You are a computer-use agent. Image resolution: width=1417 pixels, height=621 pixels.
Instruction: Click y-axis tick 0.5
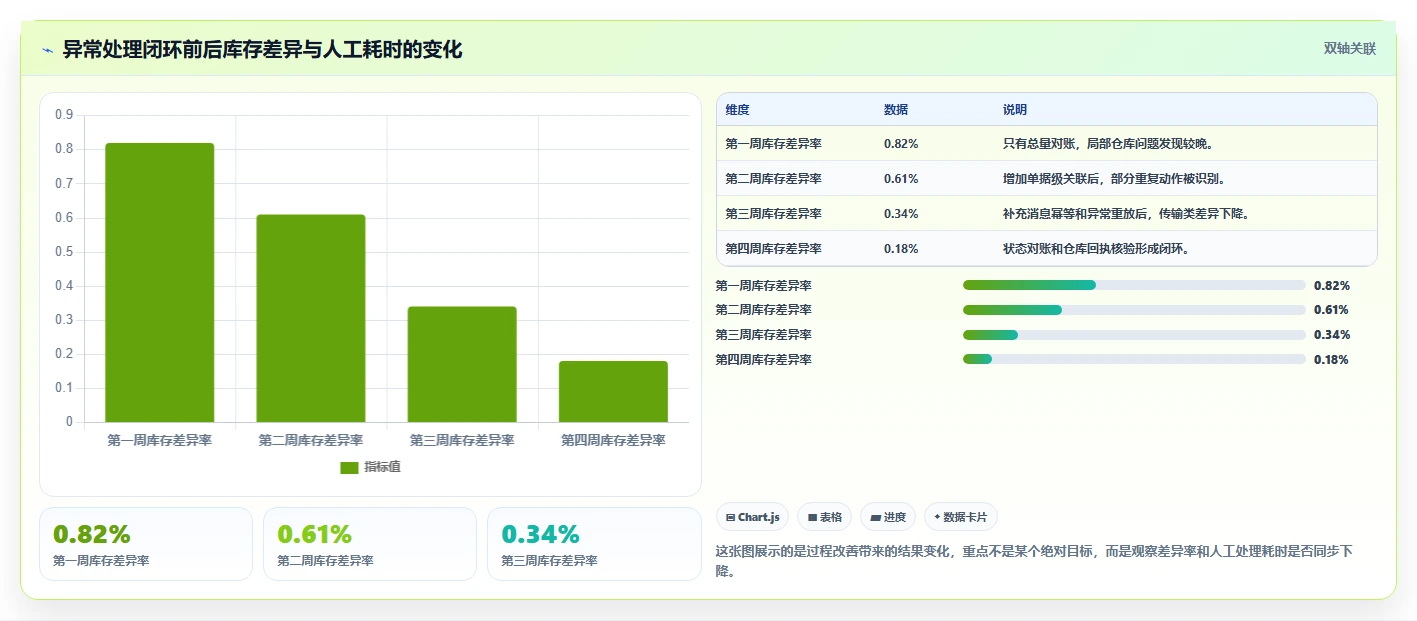point(64,251)
